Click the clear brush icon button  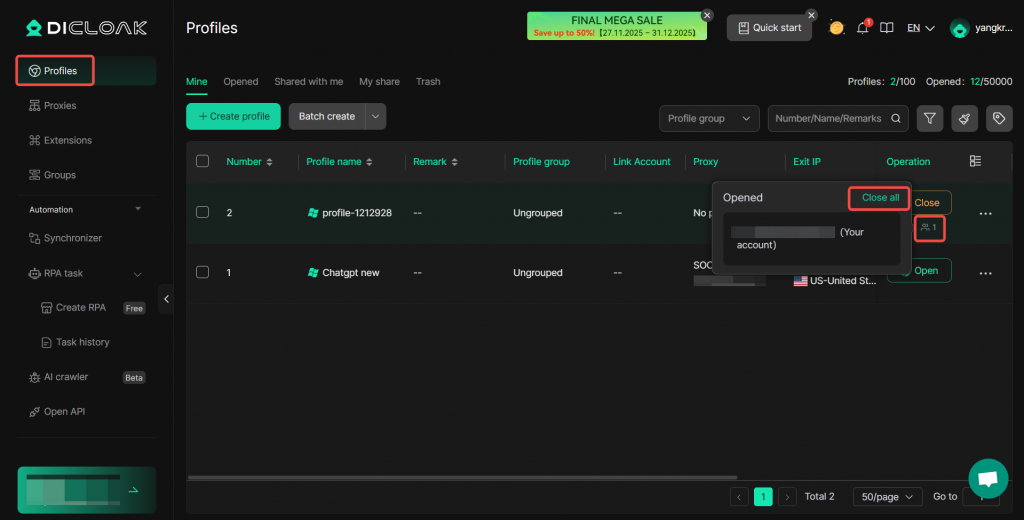click(x=964, y=118)
